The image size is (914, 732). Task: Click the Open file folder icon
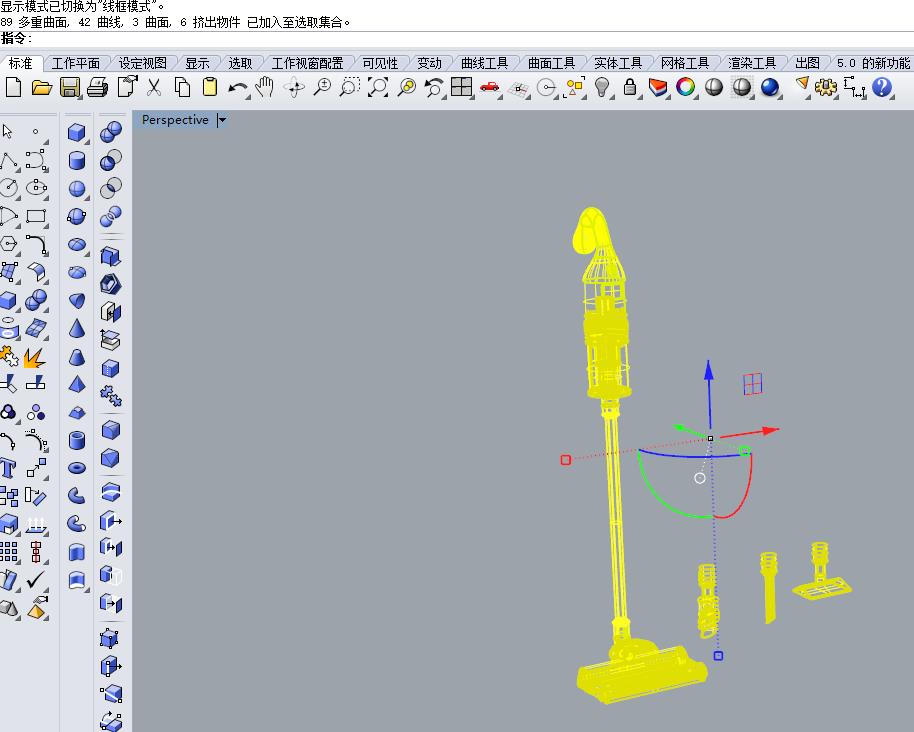[41, 87]
